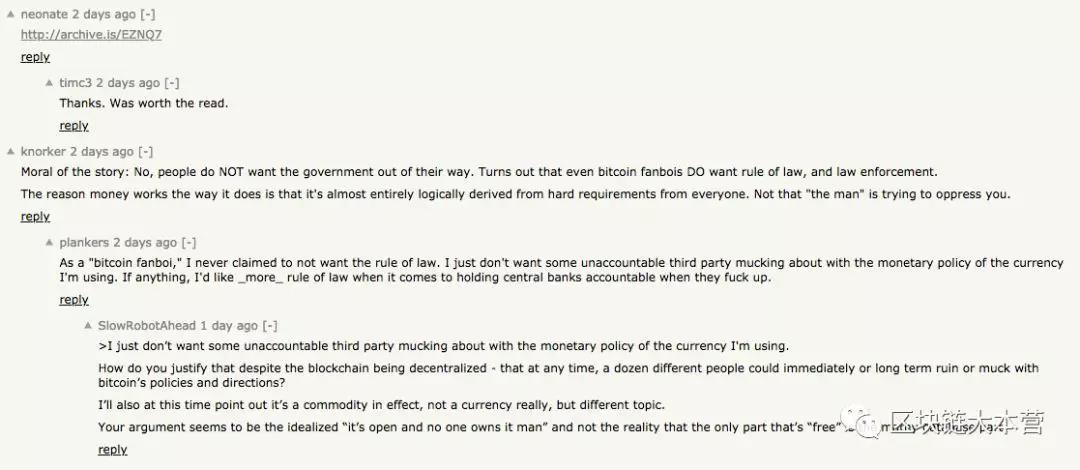This screenshot has width=1080, height=470.
Task: Open knorker's user profile
Action: coord(43,152)
